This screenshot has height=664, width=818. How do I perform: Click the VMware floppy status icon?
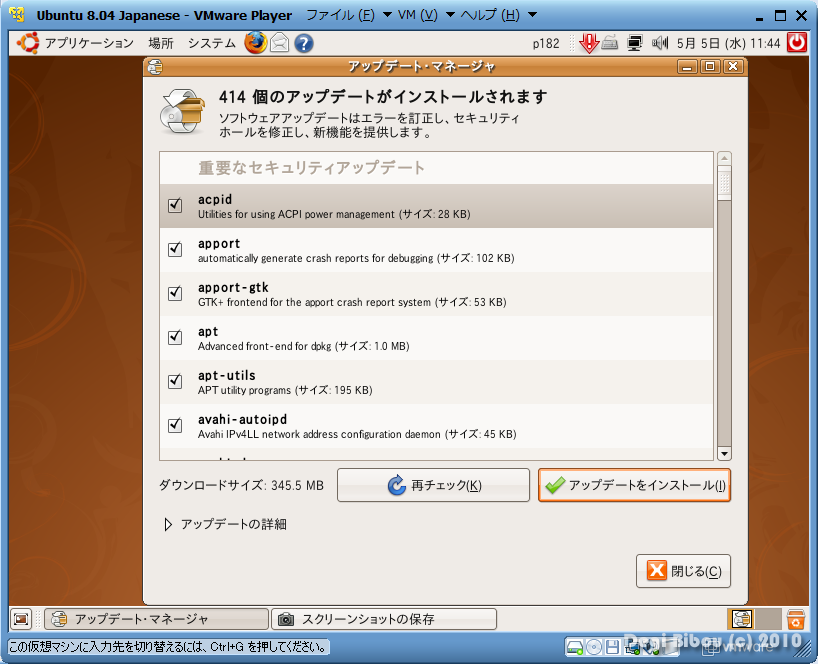[612, 647]
